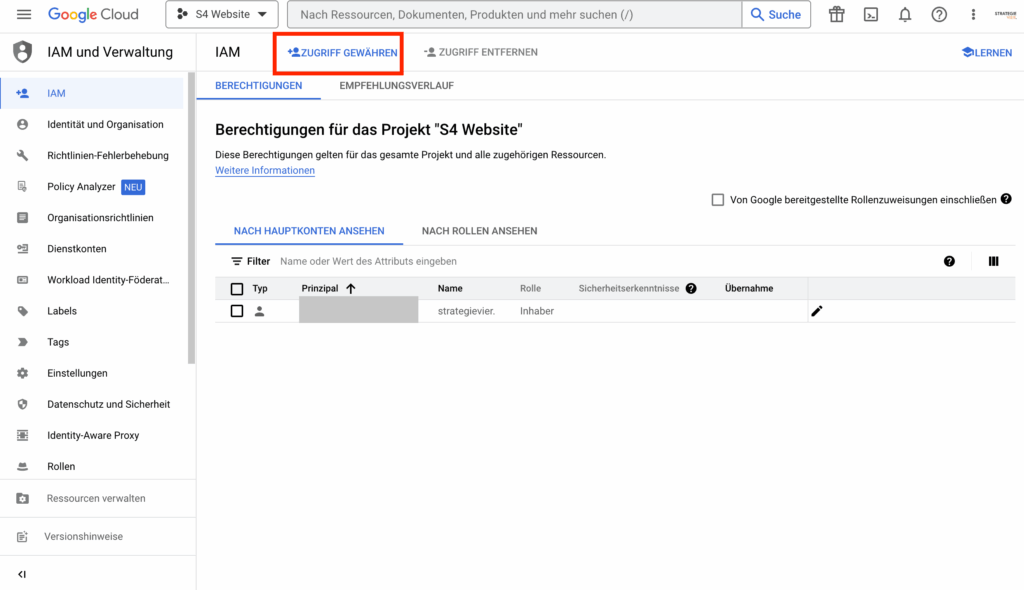
Task: Toggle the select-all checkbox in table header
Action: (237, 289)
